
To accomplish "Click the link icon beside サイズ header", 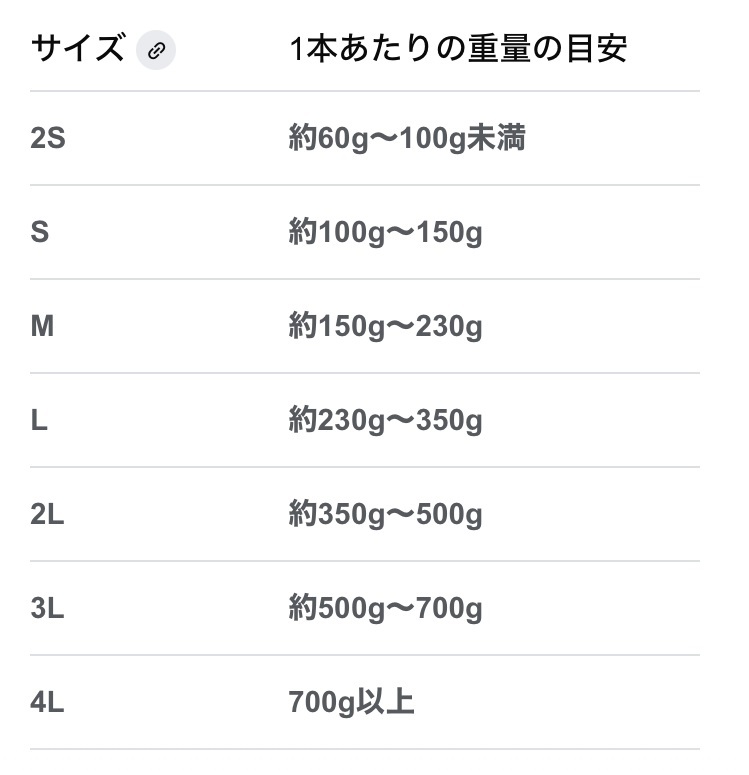I will [x=156, y=50].
